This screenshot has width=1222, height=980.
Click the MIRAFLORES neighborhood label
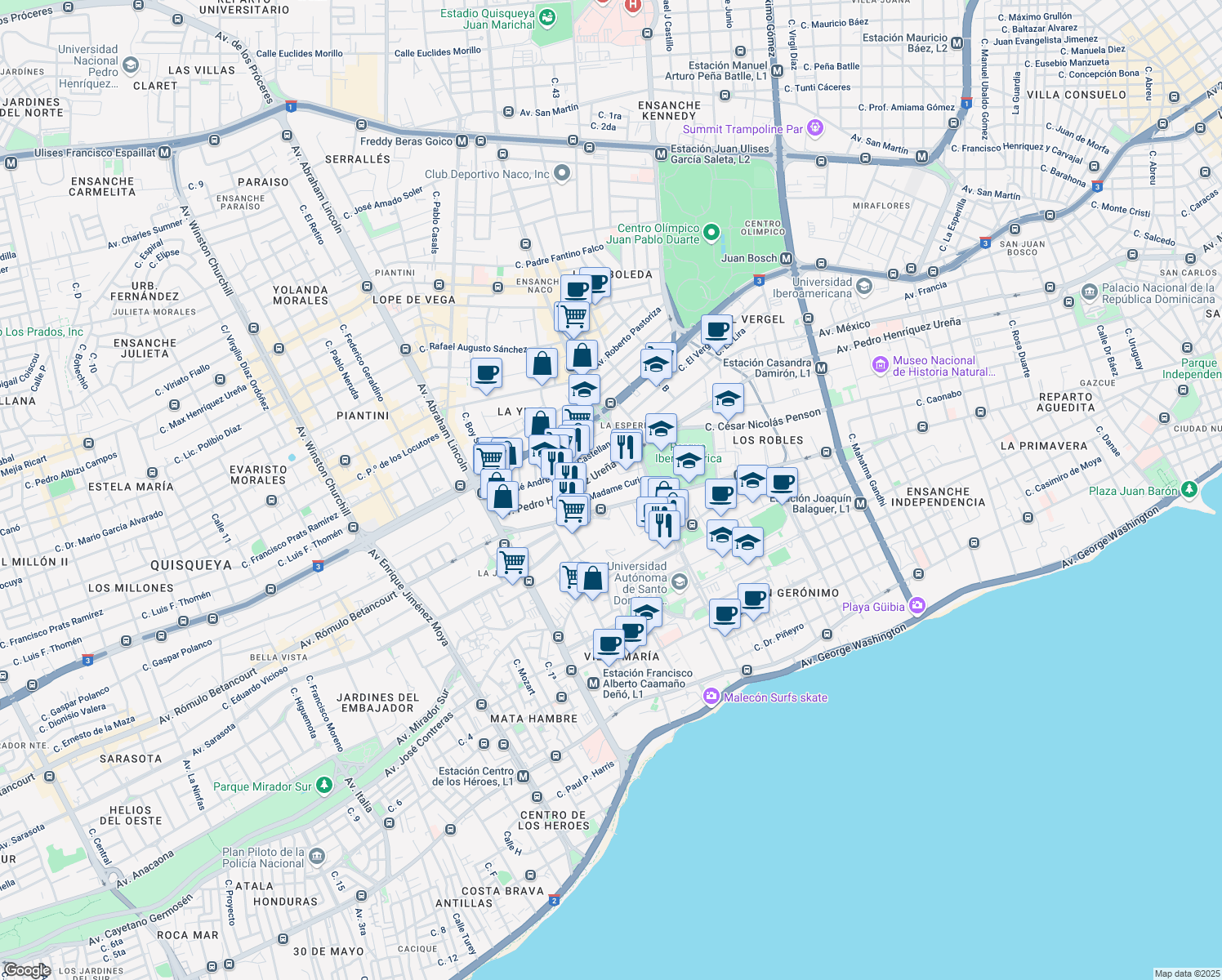coord(881,206)
